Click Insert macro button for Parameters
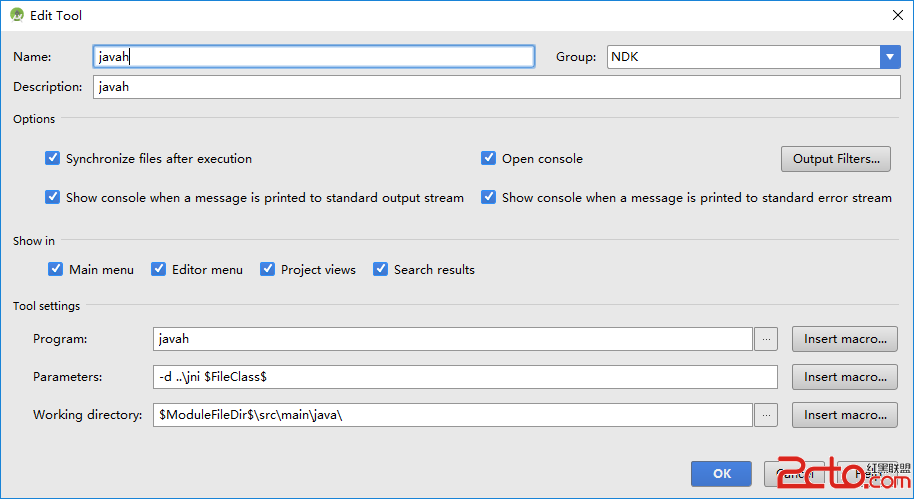The height and width of the screenshot is (499, 914). click(845, 377)
